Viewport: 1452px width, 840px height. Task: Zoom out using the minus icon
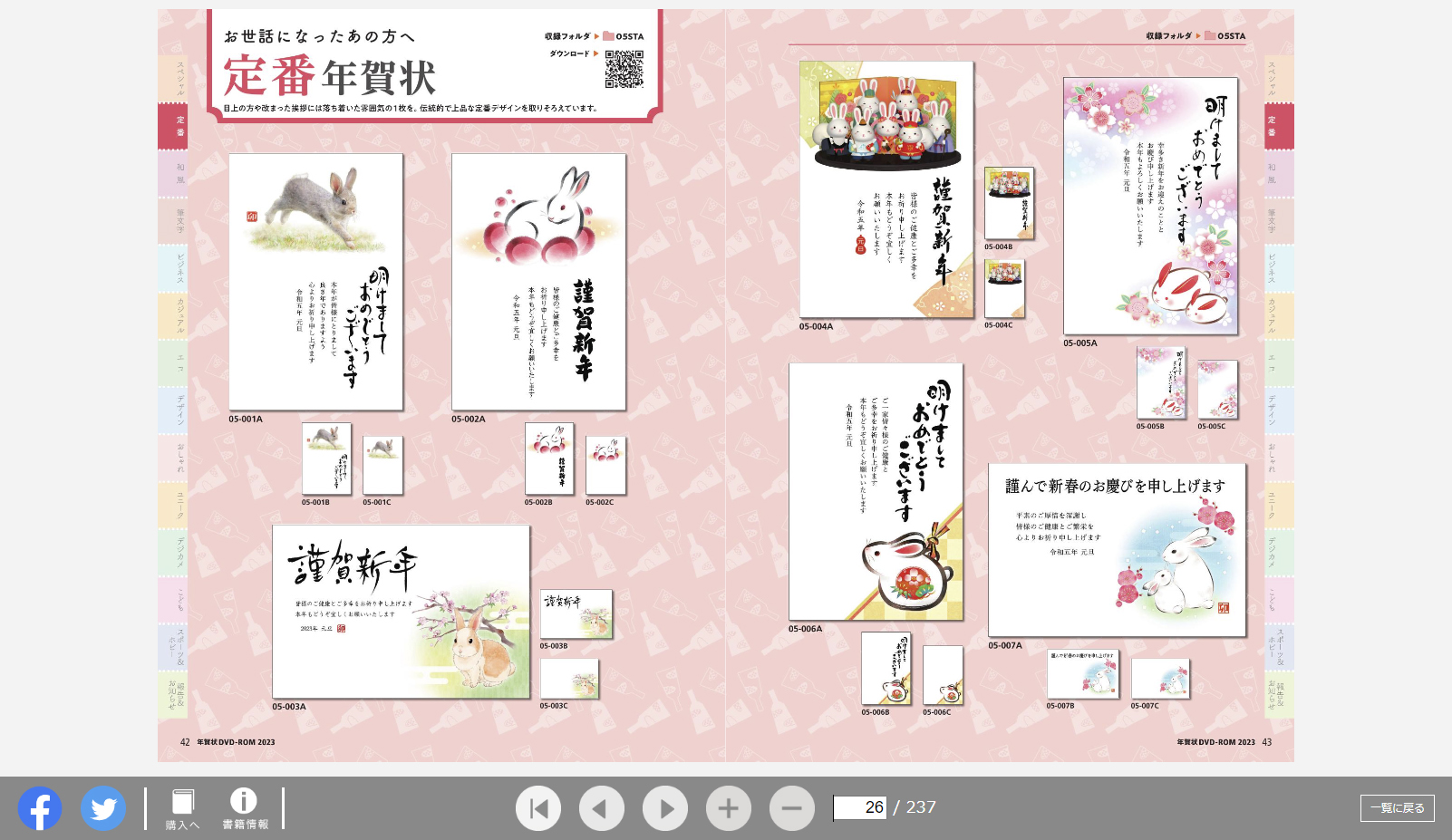coord(793,806)
